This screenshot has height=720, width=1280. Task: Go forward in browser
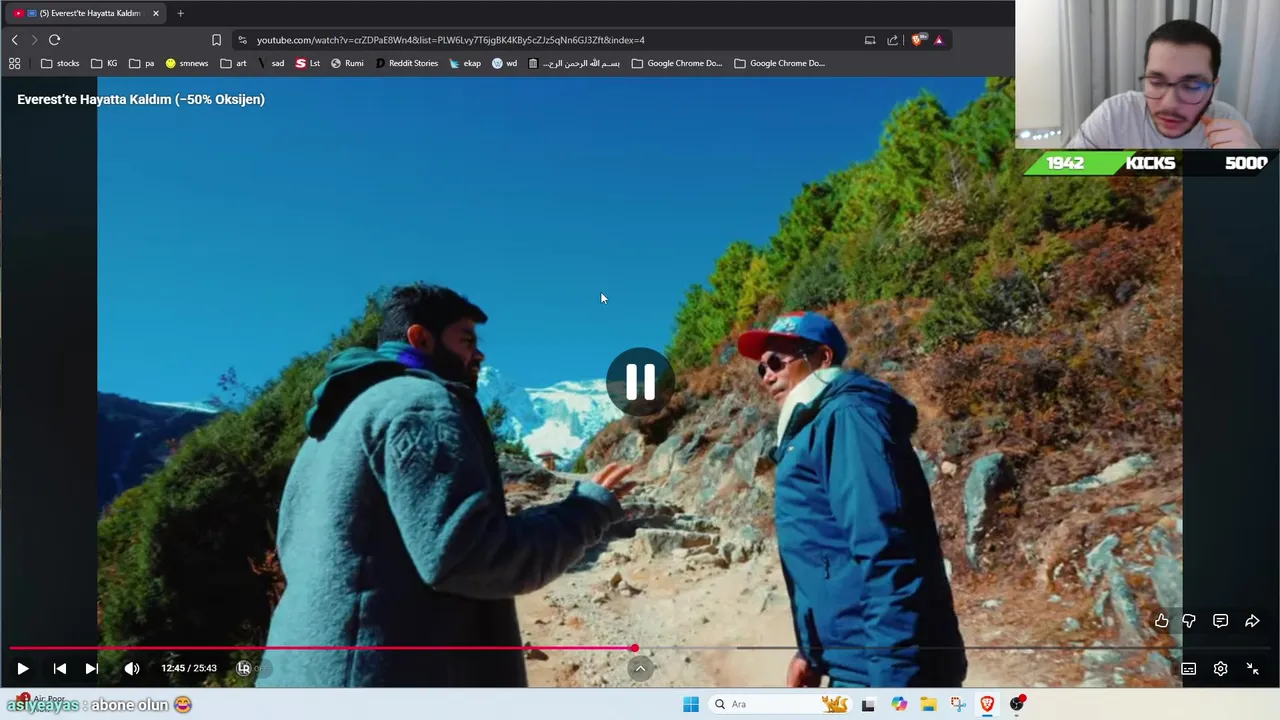34,40
